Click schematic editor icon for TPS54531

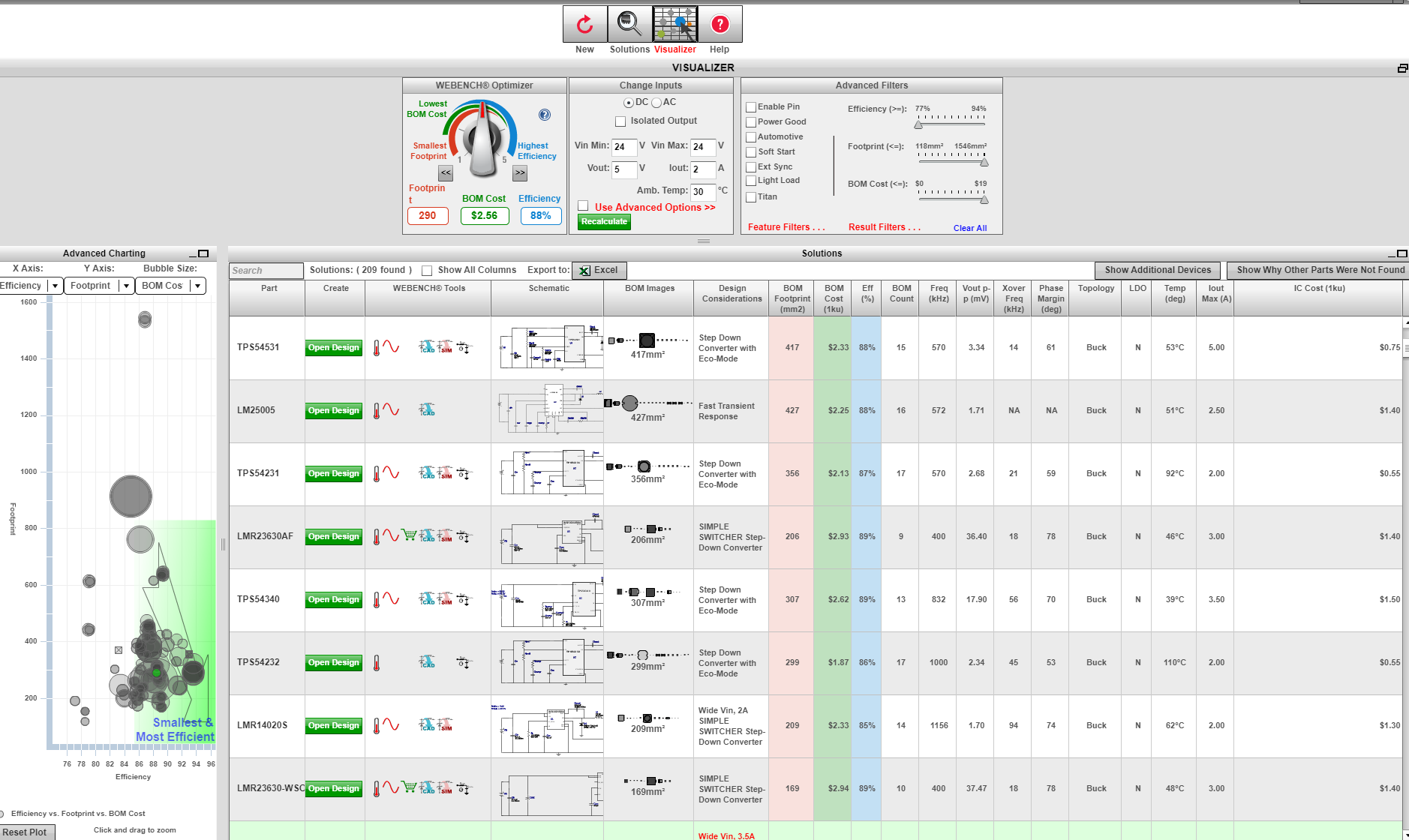point(464,348)
